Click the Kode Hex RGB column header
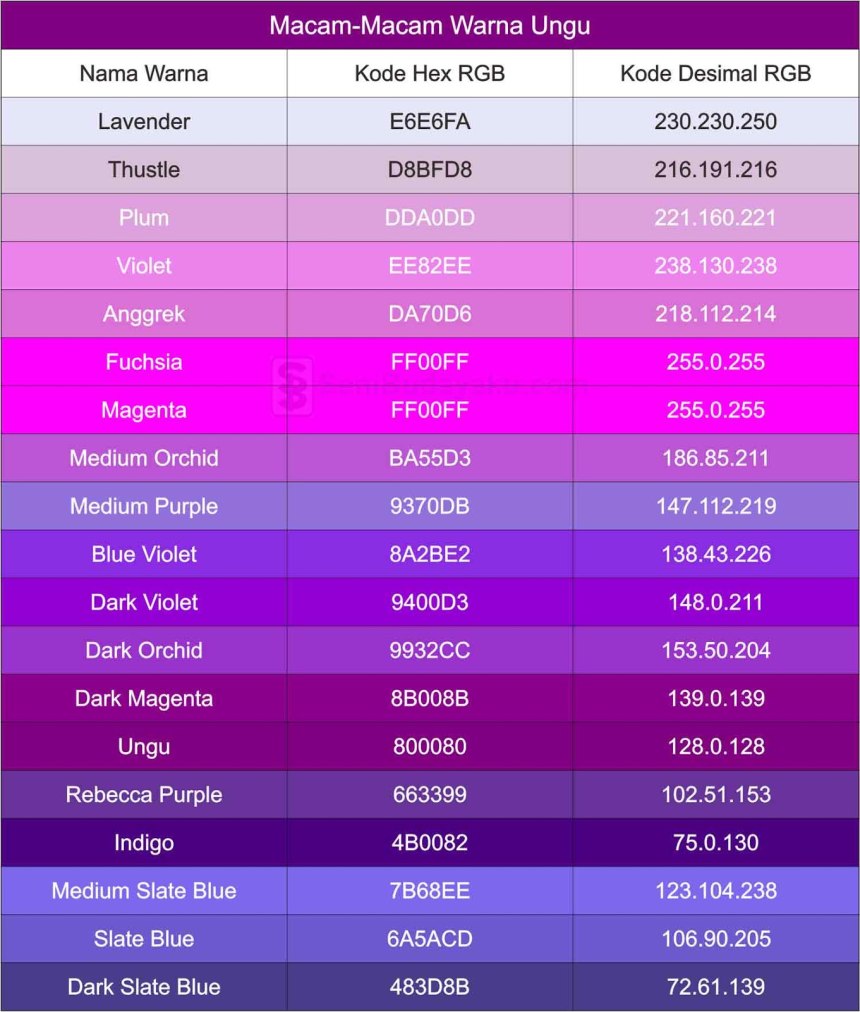 pyautogui.click(x=429, y=74)
